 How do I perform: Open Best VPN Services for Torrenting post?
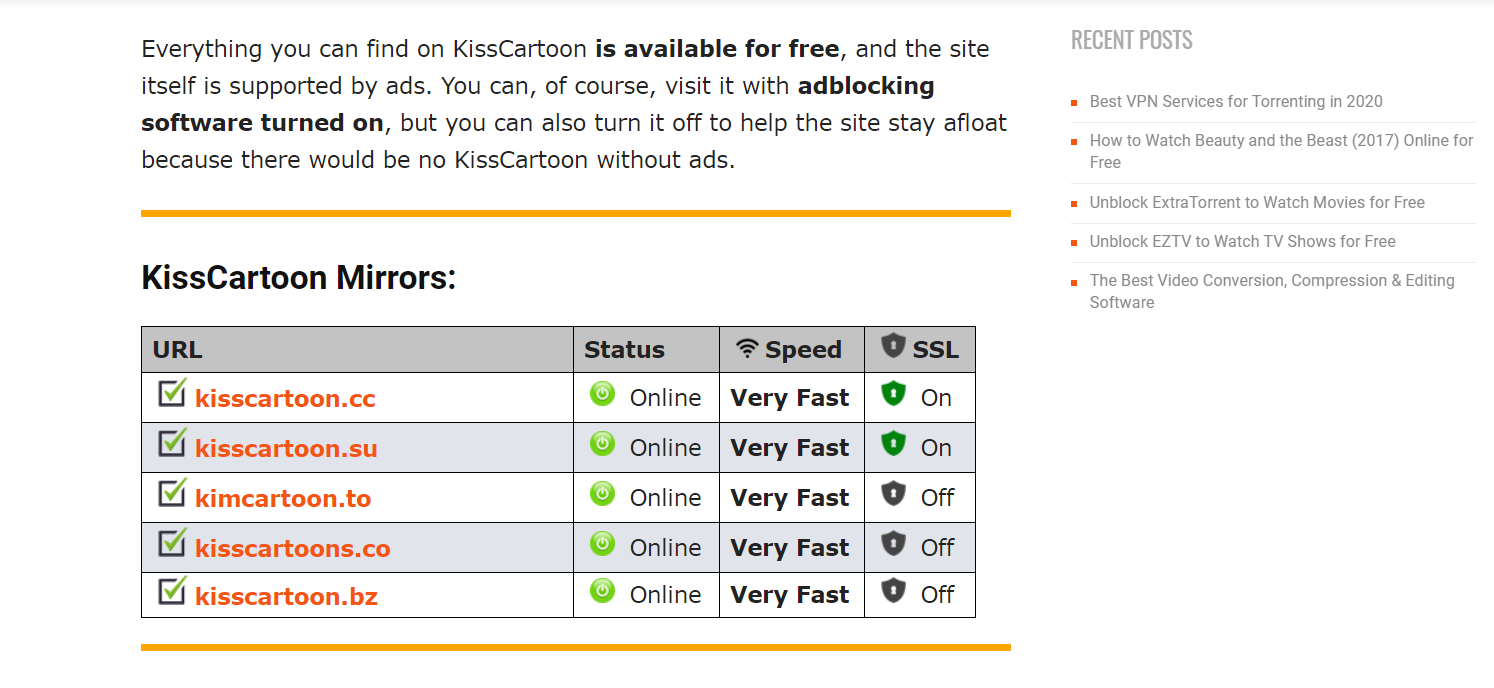1236,101
